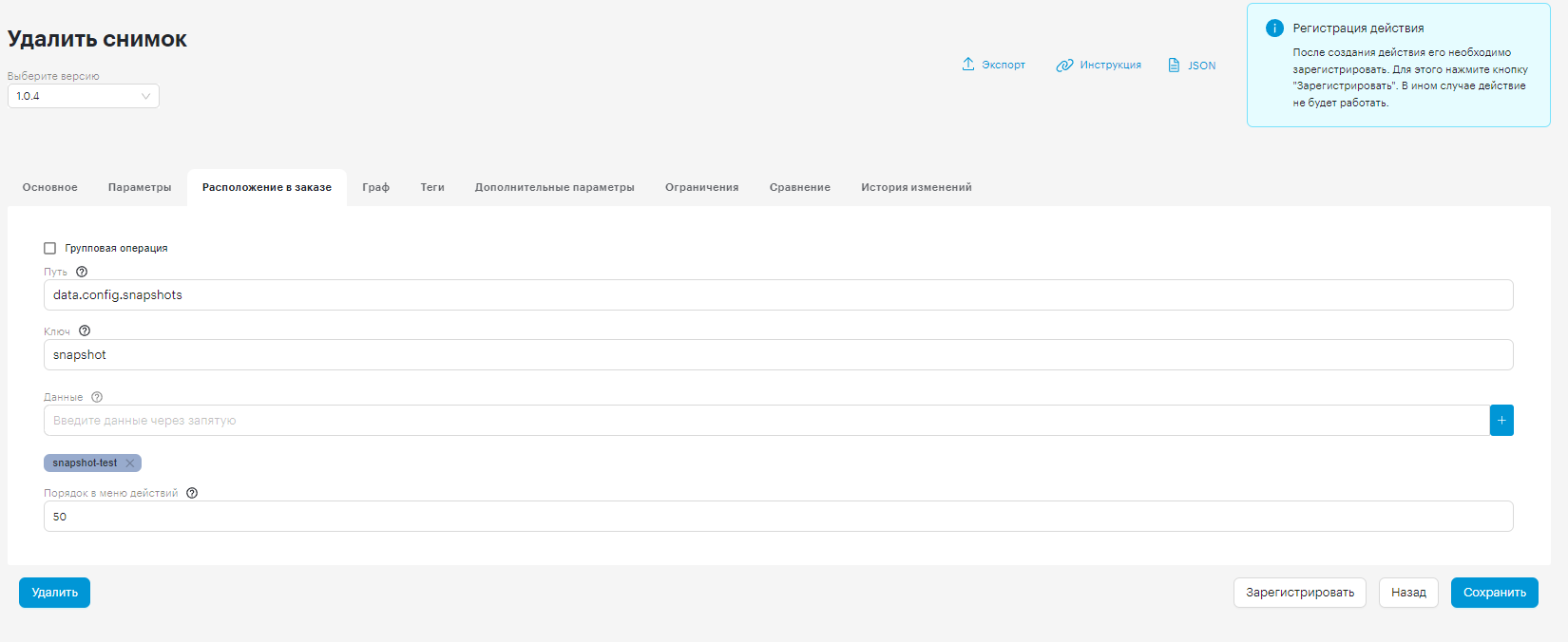Click the help icon next to Ключ
Viewport: 1568px width, 642px height.
click(85, 330)
